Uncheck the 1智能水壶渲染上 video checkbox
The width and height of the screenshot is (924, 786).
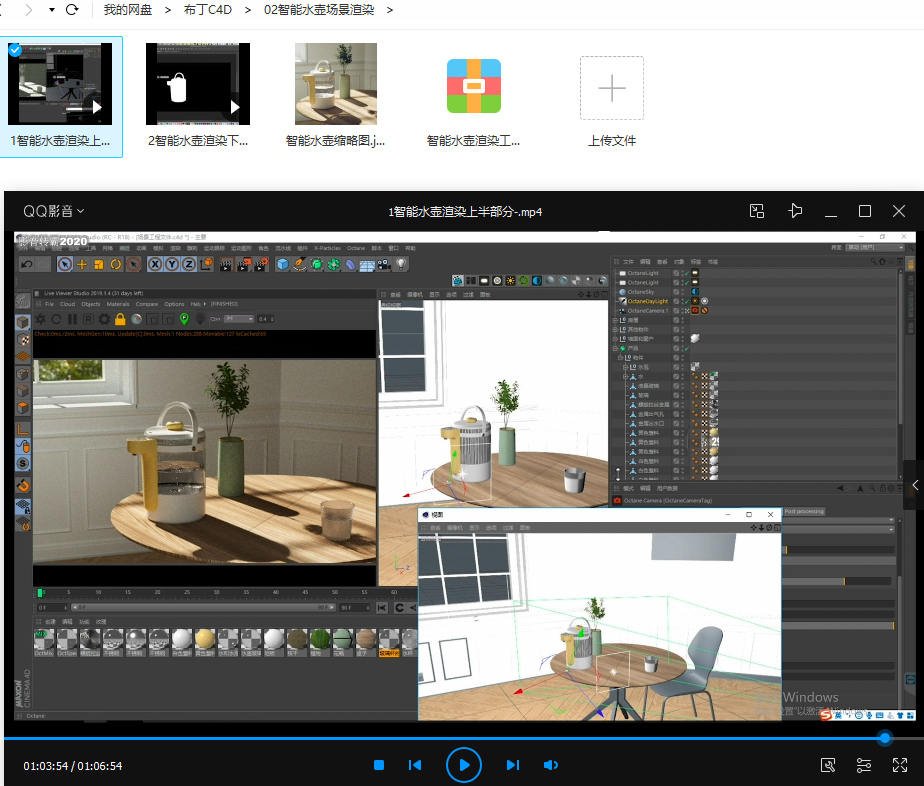click(x=15, y=50)
